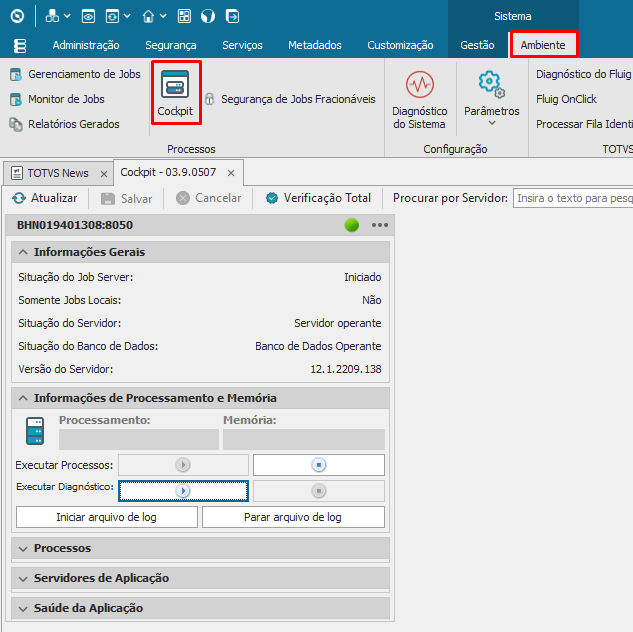The image size is (633, 632).
Task: Collapse the Informações Gerais section
Action: tap(23, 252)
